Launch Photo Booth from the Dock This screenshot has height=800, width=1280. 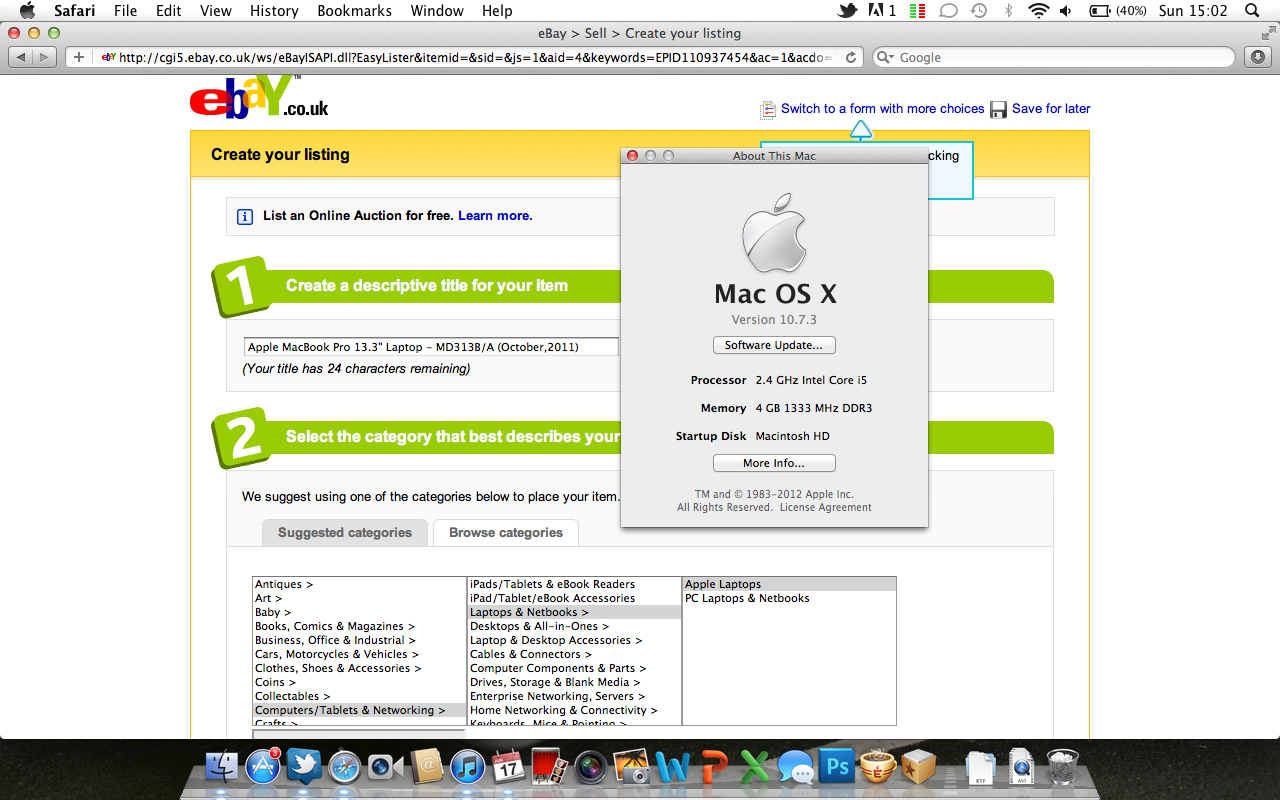coord(550,767)
